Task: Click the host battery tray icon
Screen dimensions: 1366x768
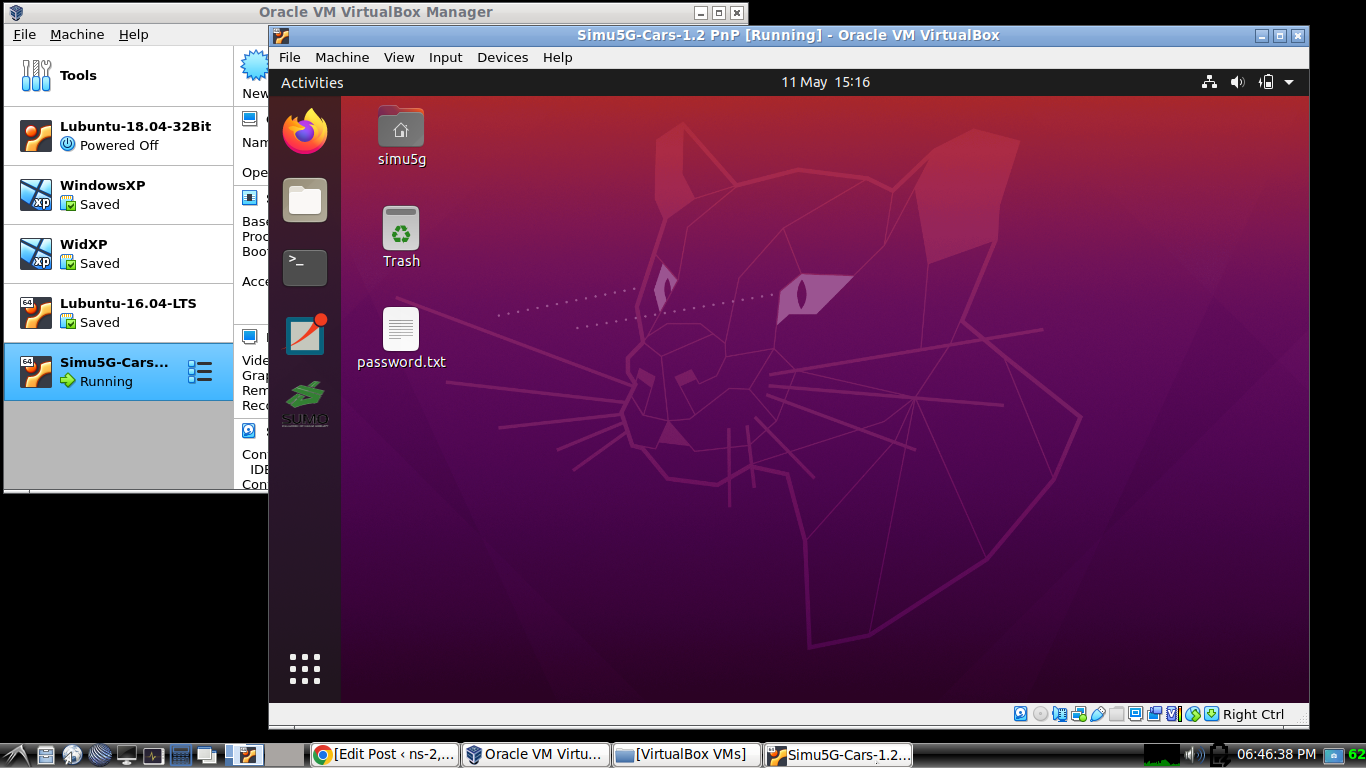Action: click(x=1219, y=754)
